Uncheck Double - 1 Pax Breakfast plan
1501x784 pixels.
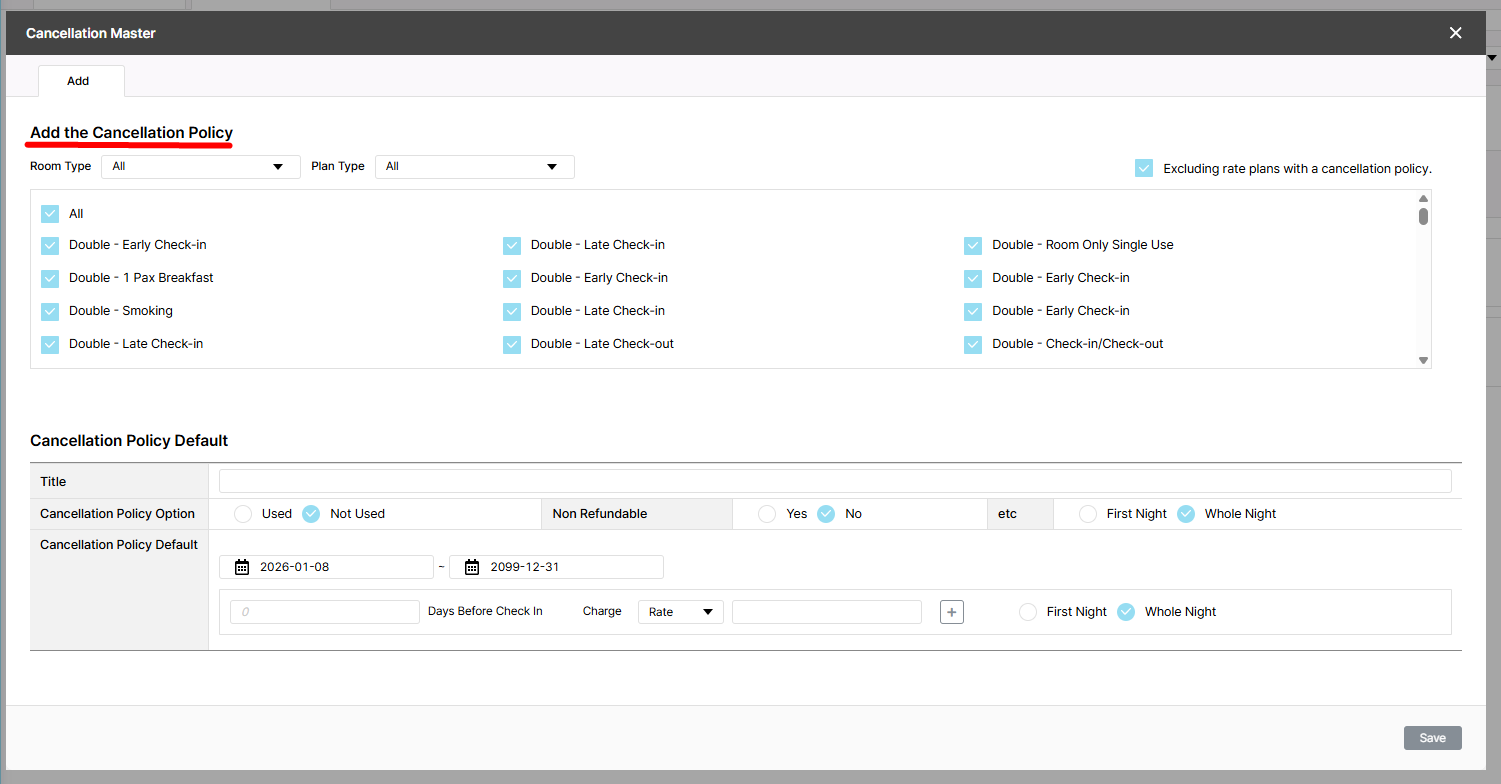pyautogui.click(x=50, y=278)
